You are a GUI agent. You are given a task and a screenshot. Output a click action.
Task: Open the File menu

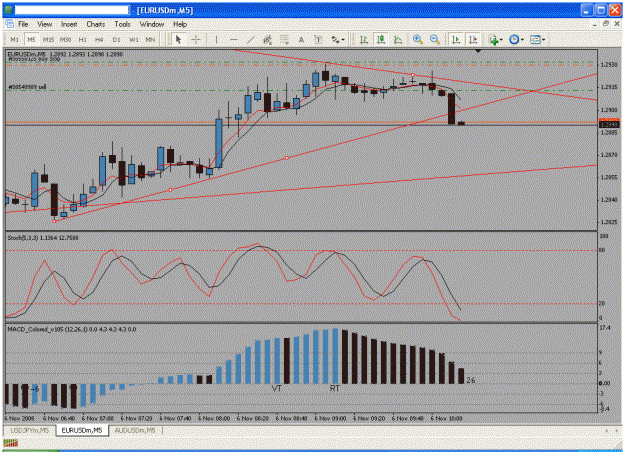pos(23,24)
